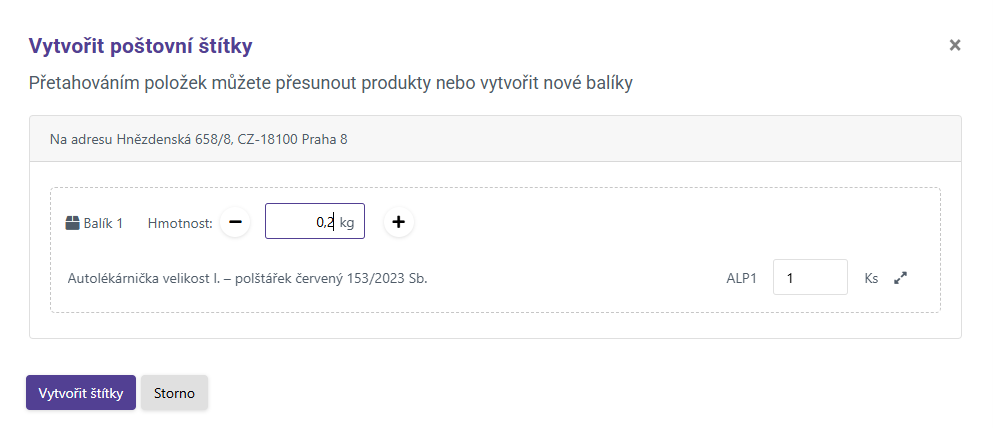
Task: Select the ALP1 product code
Action: (743, 279)
